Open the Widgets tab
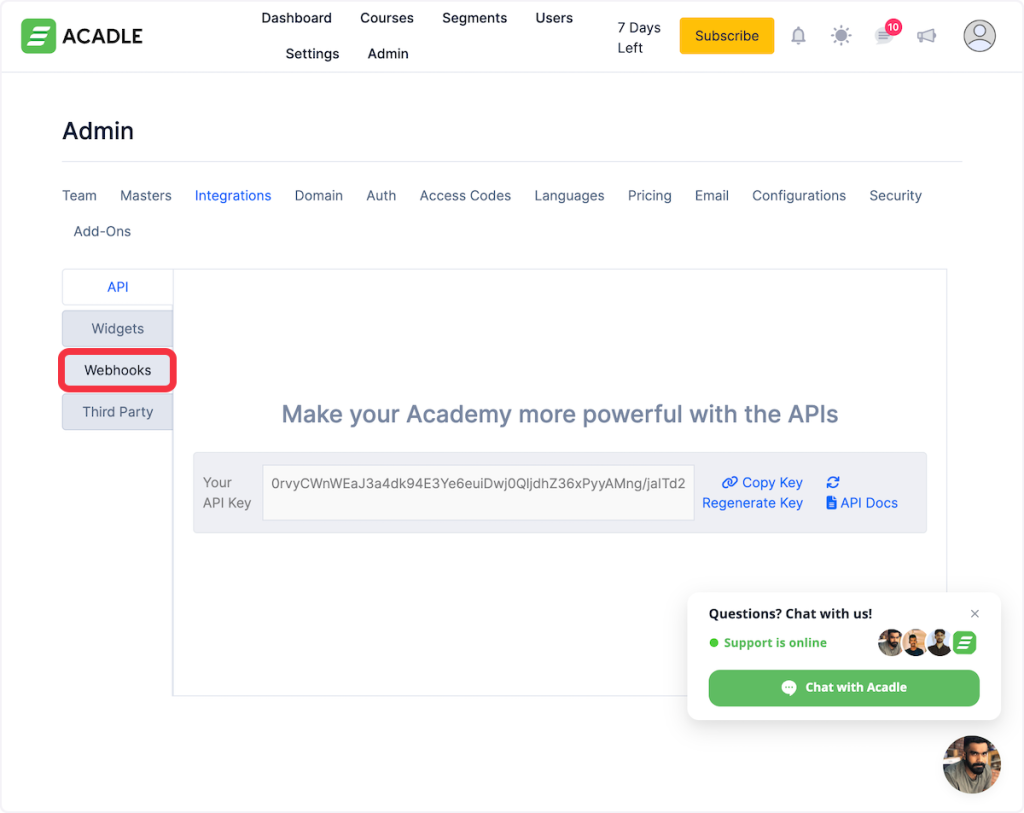 (x=118, y=329)
